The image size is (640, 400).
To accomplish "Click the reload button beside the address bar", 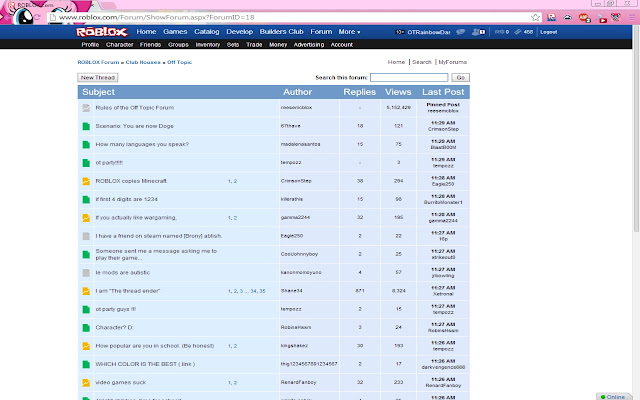I will (37, 17).
